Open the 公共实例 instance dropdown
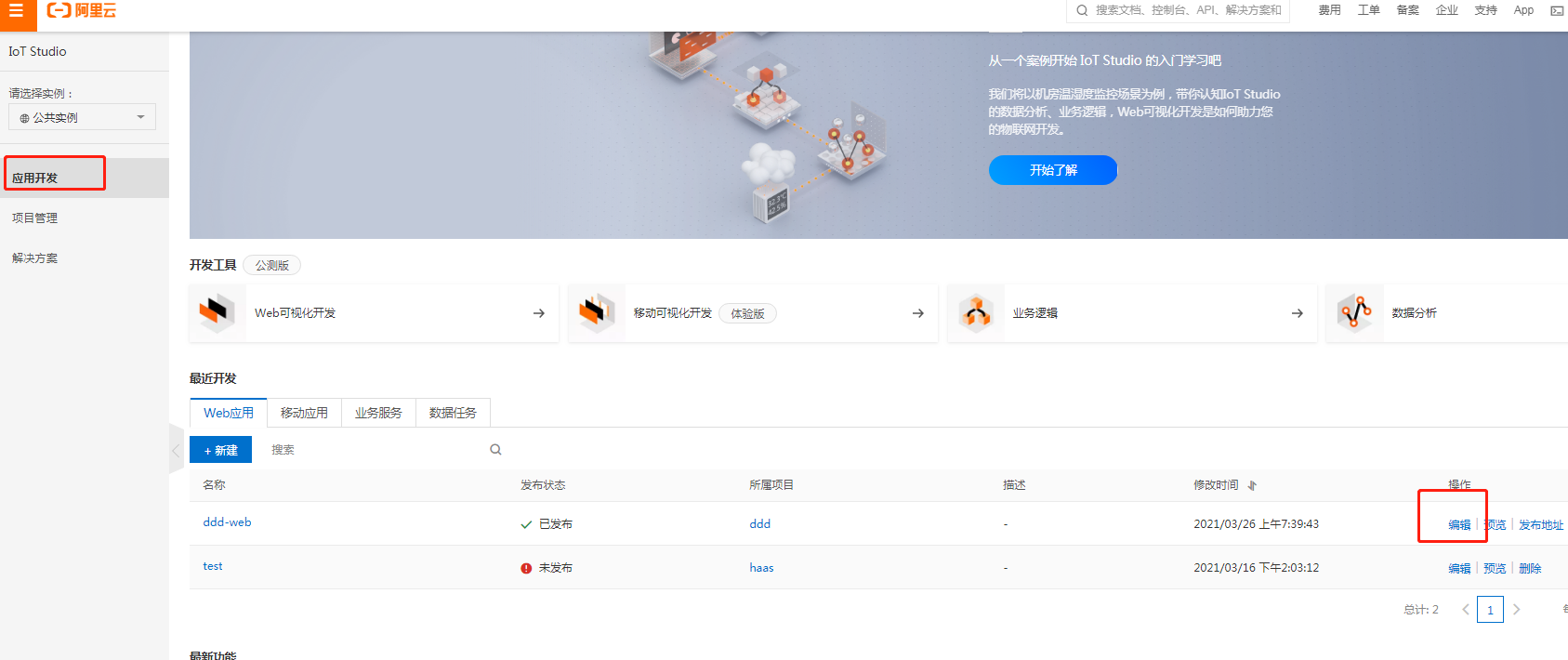The image size is (1568, 660). tap(83, 117)
